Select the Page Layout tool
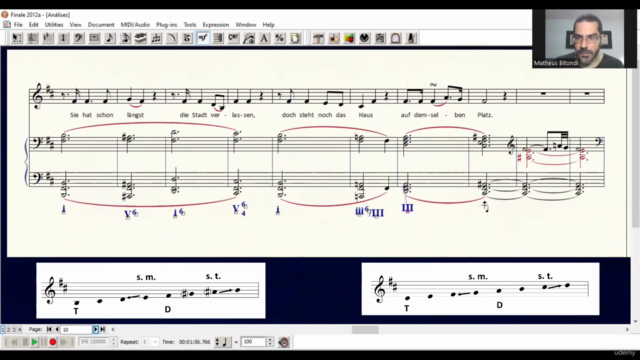This screenshot has width=640, height=360. (296, 38)
